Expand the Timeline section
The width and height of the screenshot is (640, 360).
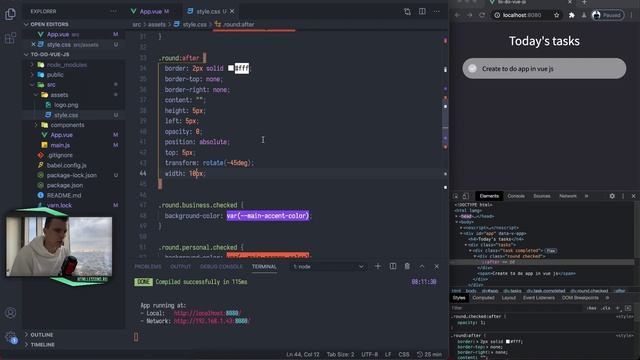click(x=27, y=344)
